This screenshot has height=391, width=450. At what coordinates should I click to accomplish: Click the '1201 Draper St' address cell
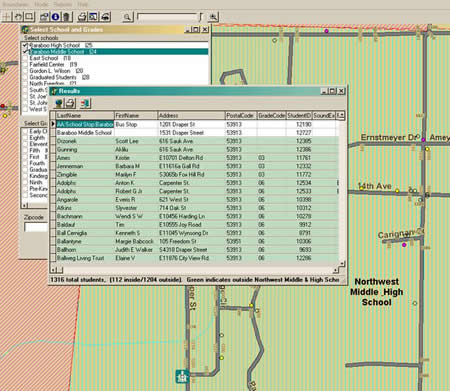pos(191,124)
